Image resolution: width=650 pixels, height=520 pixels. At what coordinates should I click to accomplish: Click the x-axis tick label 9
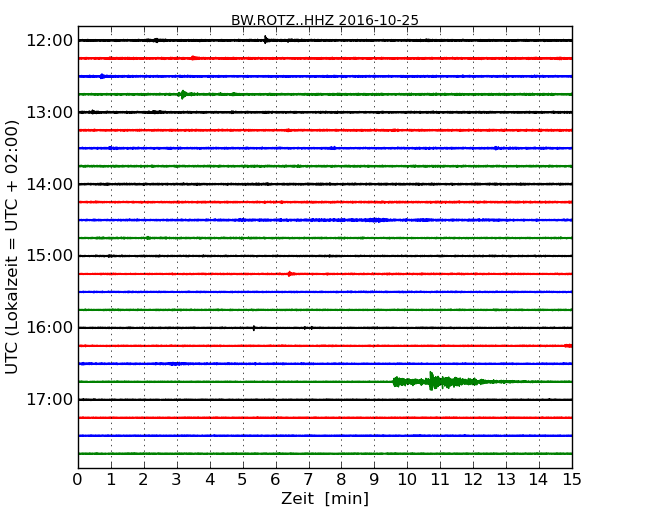pyautogui.click(x=374, y=480)
